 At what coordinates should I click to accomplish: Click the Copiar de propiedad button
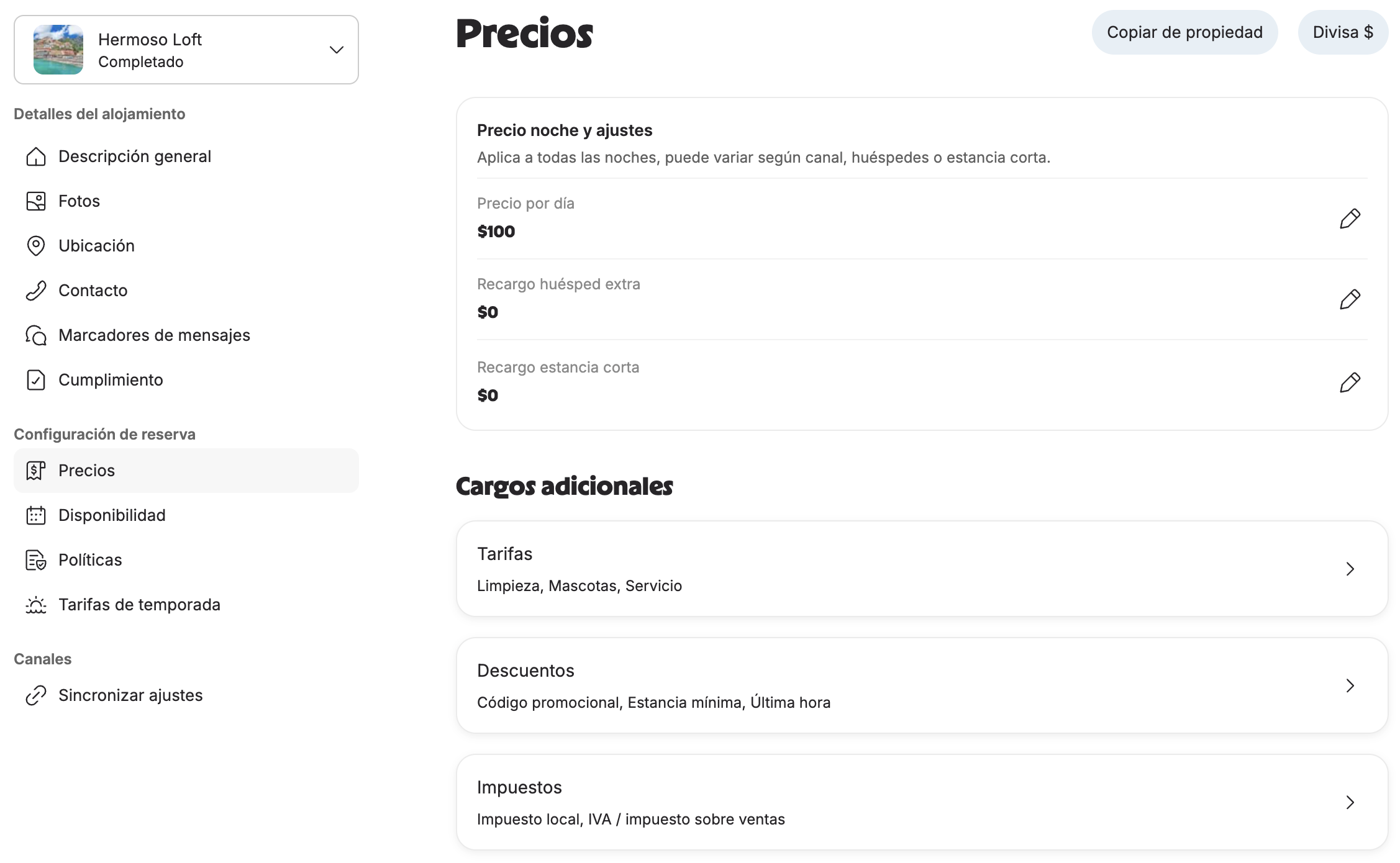[x=1184, y=32]
